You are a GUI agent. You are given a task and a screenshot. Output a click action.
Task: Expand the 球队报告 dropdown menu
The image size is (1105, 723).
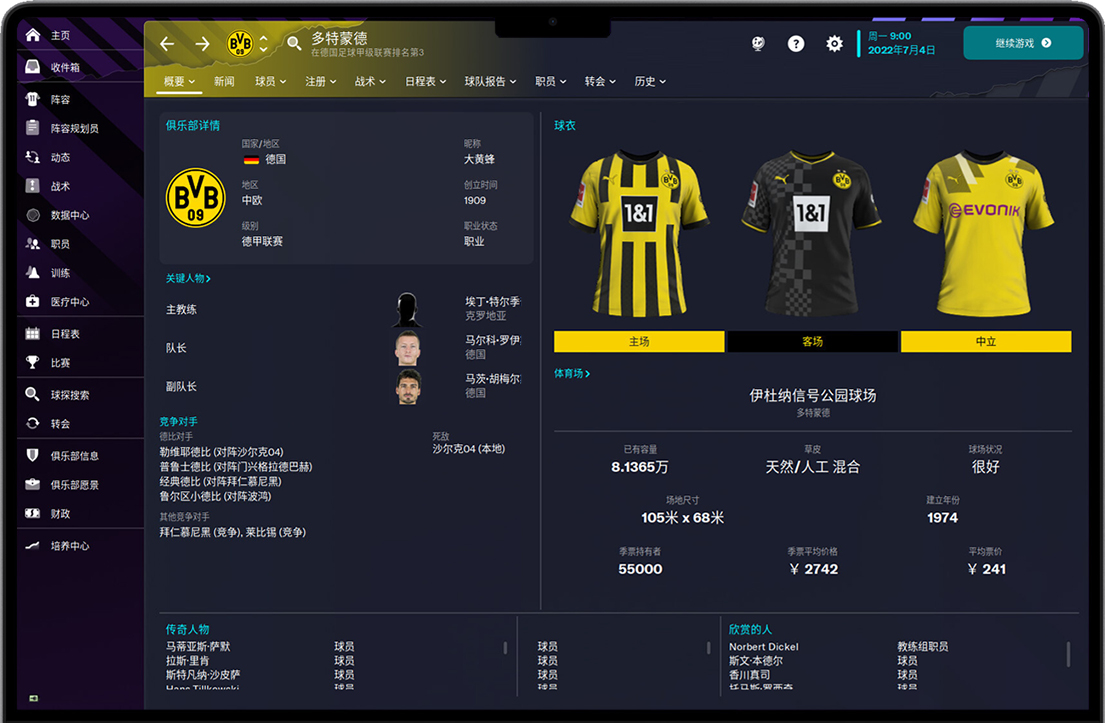(490, 82)
